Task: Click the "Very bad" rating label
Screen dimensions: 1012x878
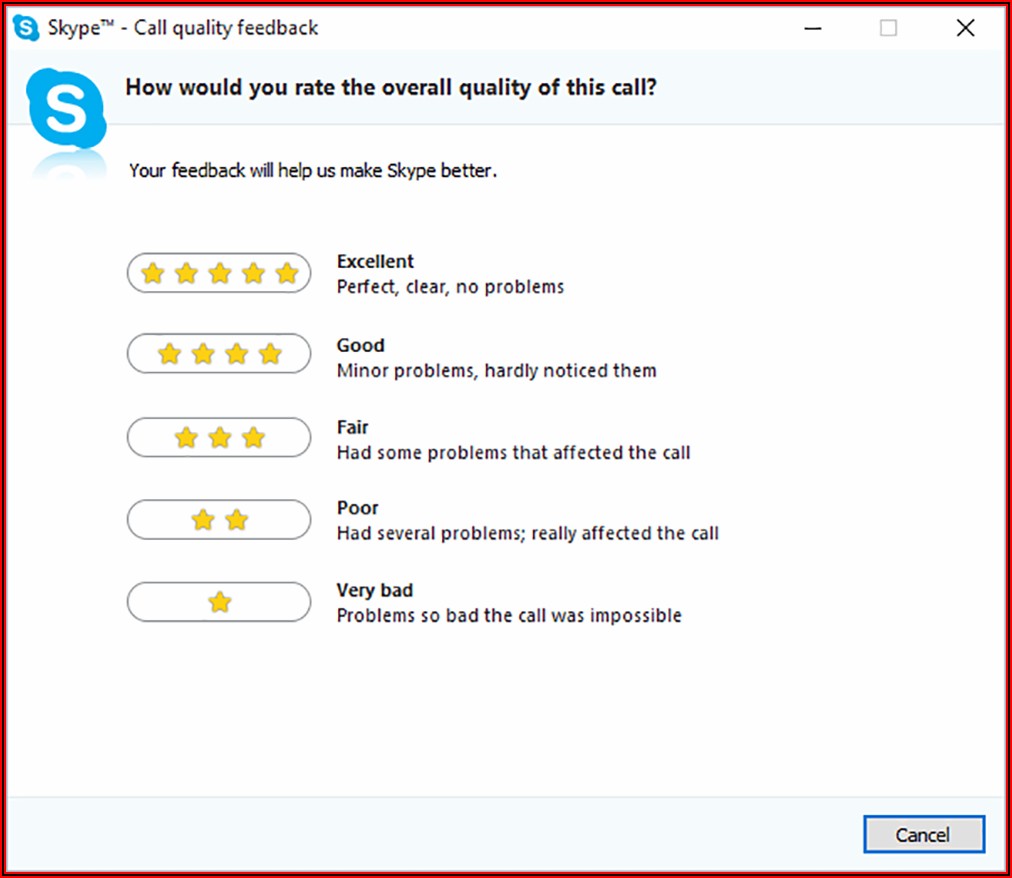Action: click(x=375, y=590)
